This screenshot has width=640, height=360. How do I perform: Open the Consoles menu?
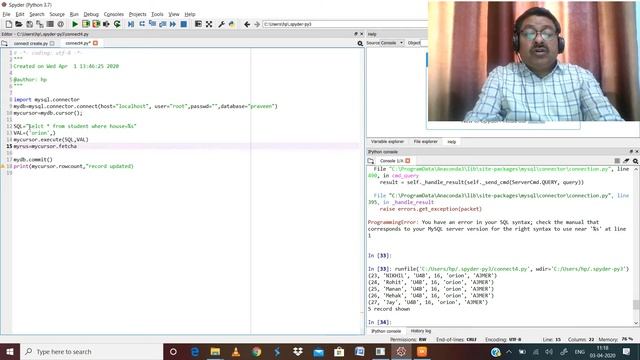[x=113, y=14]
